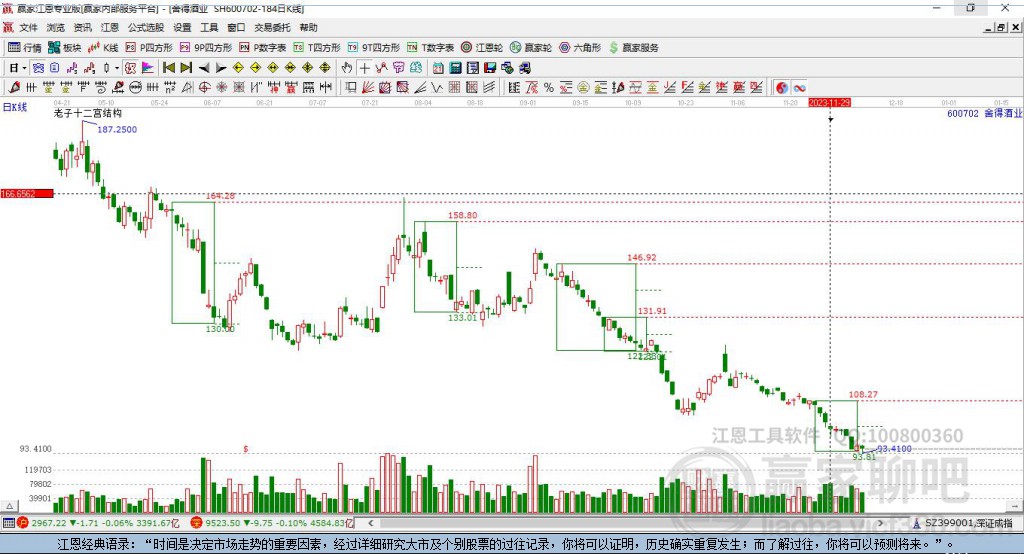Screen dimensions: 1024x554
Task: Open the 文件 menu
Action: [x=28, y=27]
